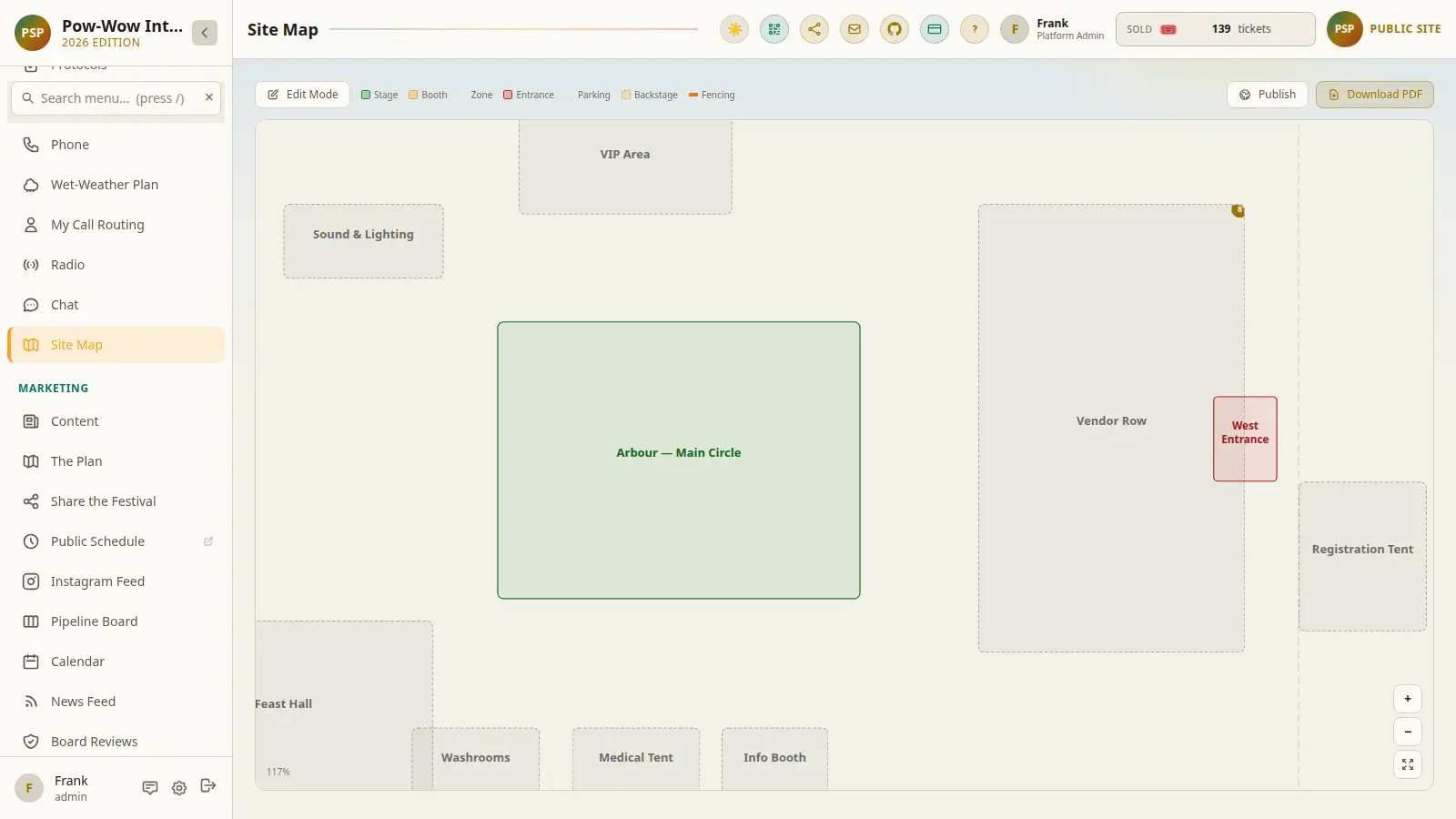Image resolution: width=1456 pixels, height=819 pixels.
Task: Click the share icon in header
Action: pyautogui.click(x=814, y=29)
